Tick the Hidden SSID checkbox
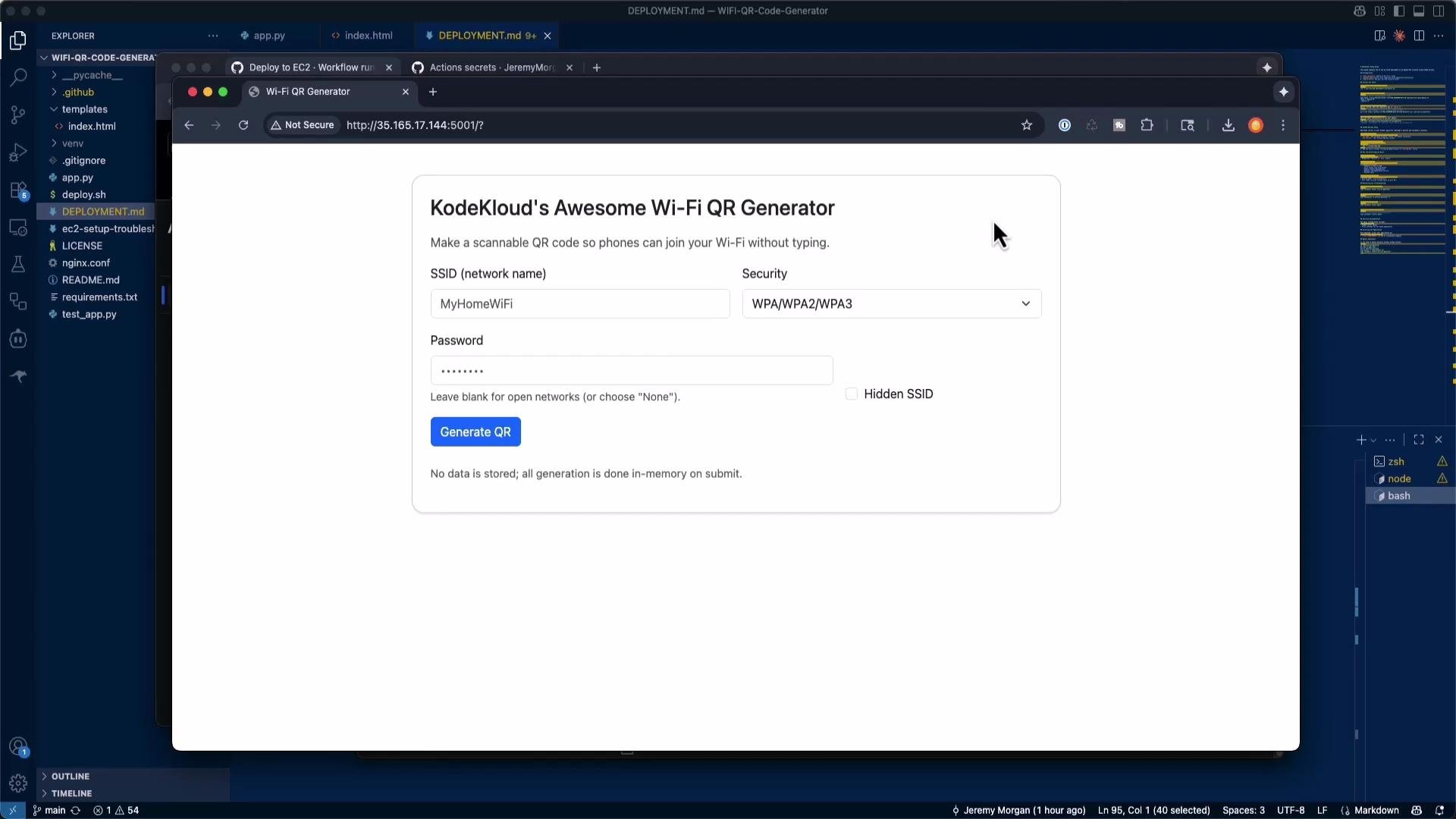 [x=852, y=394]
